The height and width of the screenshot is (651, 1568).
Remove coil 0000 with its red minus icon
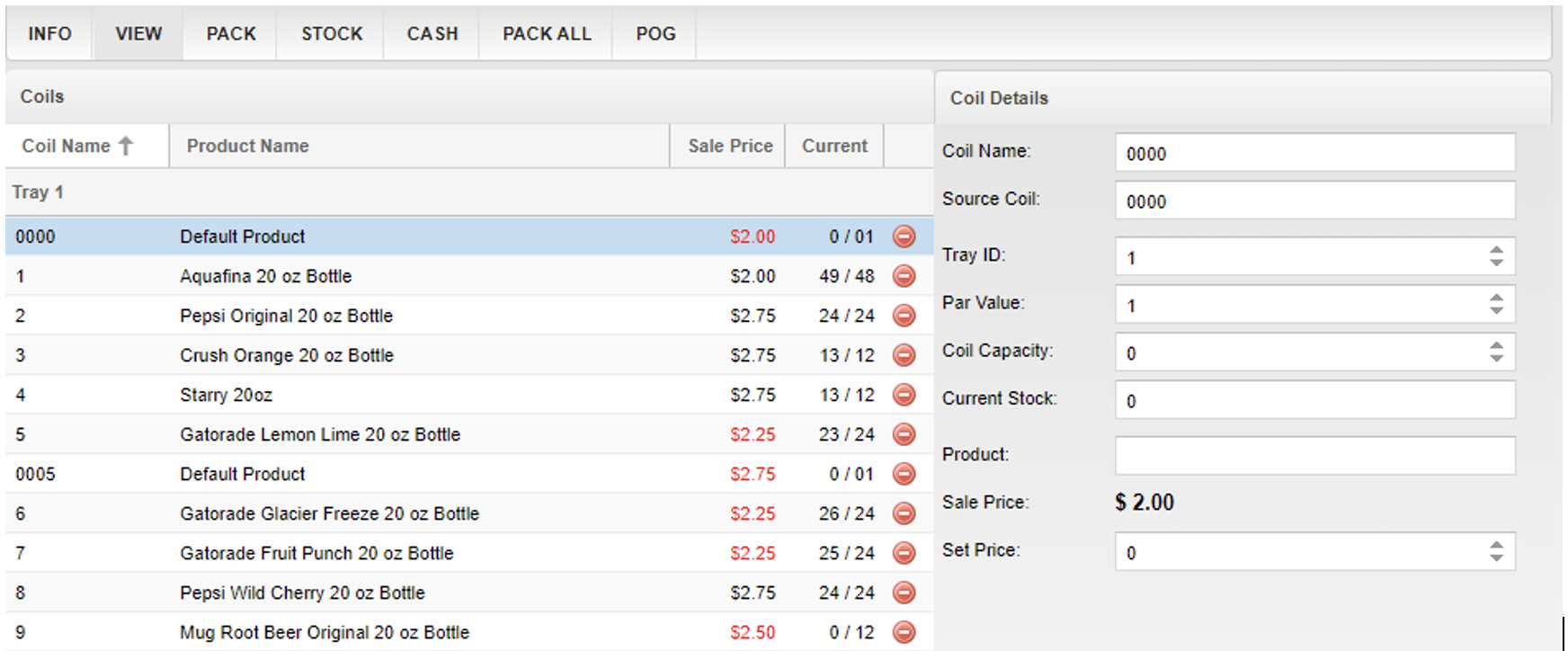(x=904, y=236)
